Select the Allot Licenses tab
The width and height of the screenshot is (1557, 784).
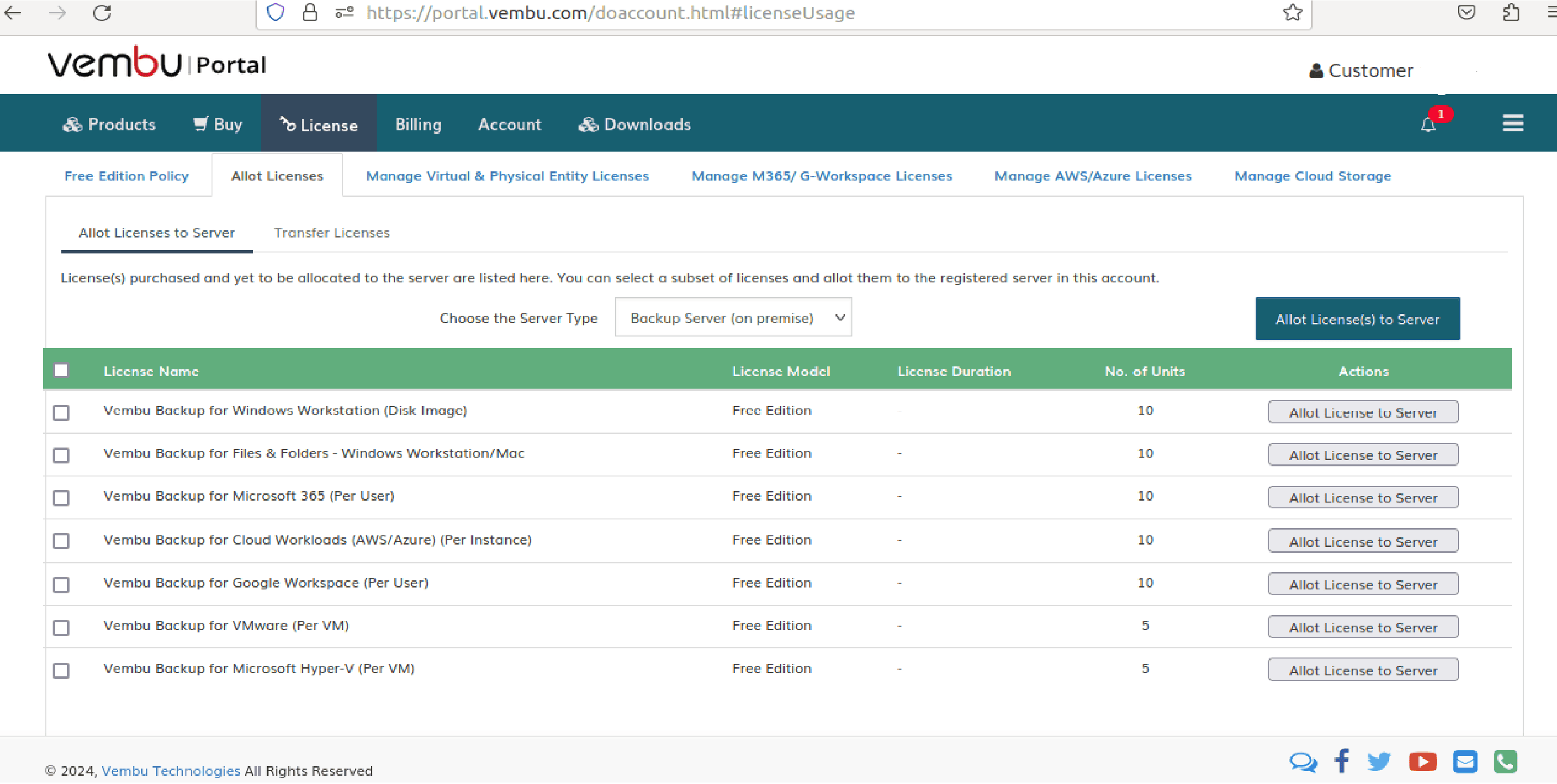point(277,176)
